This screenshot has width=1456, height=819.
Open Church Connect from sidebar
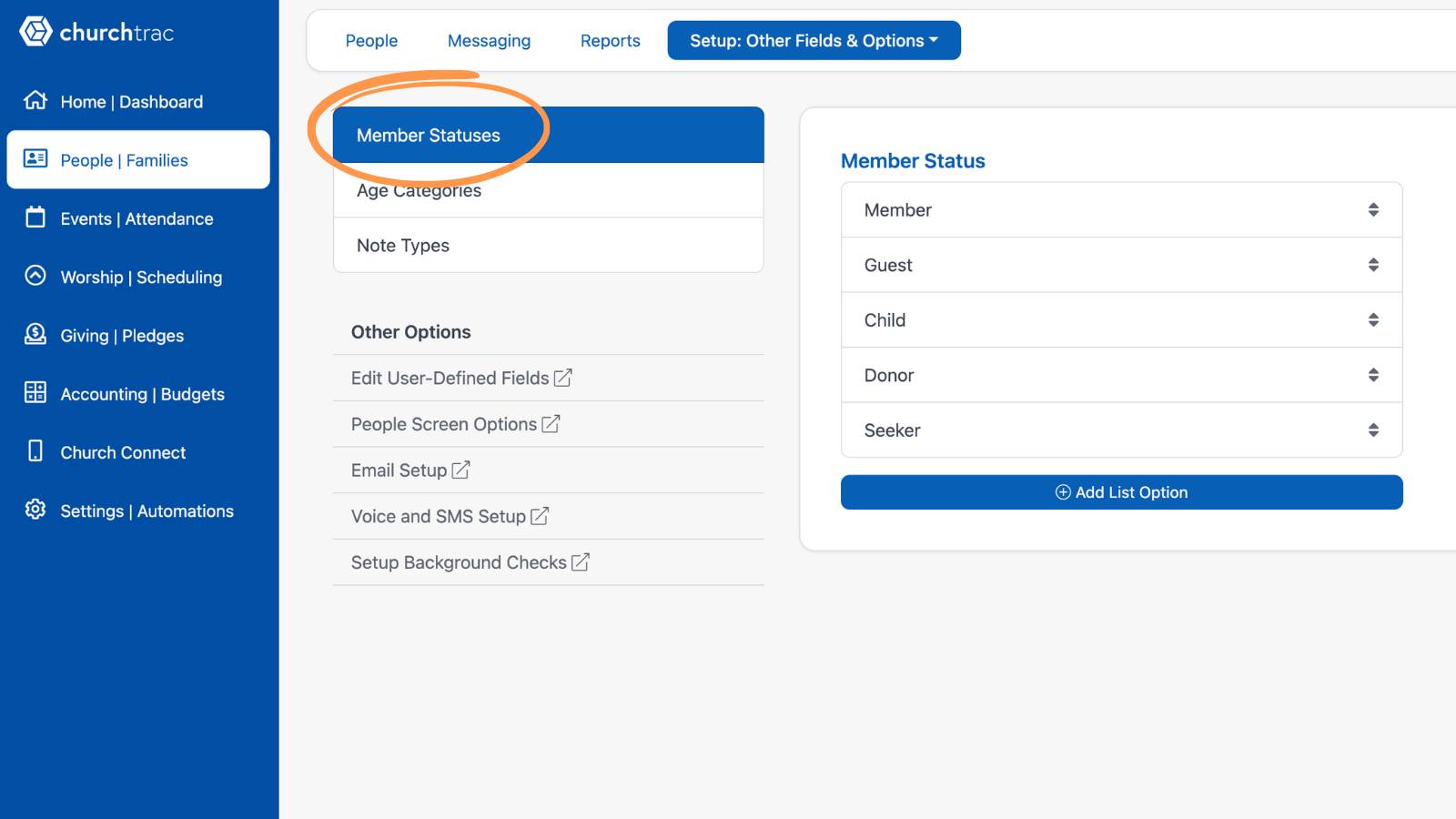(138, 452)
